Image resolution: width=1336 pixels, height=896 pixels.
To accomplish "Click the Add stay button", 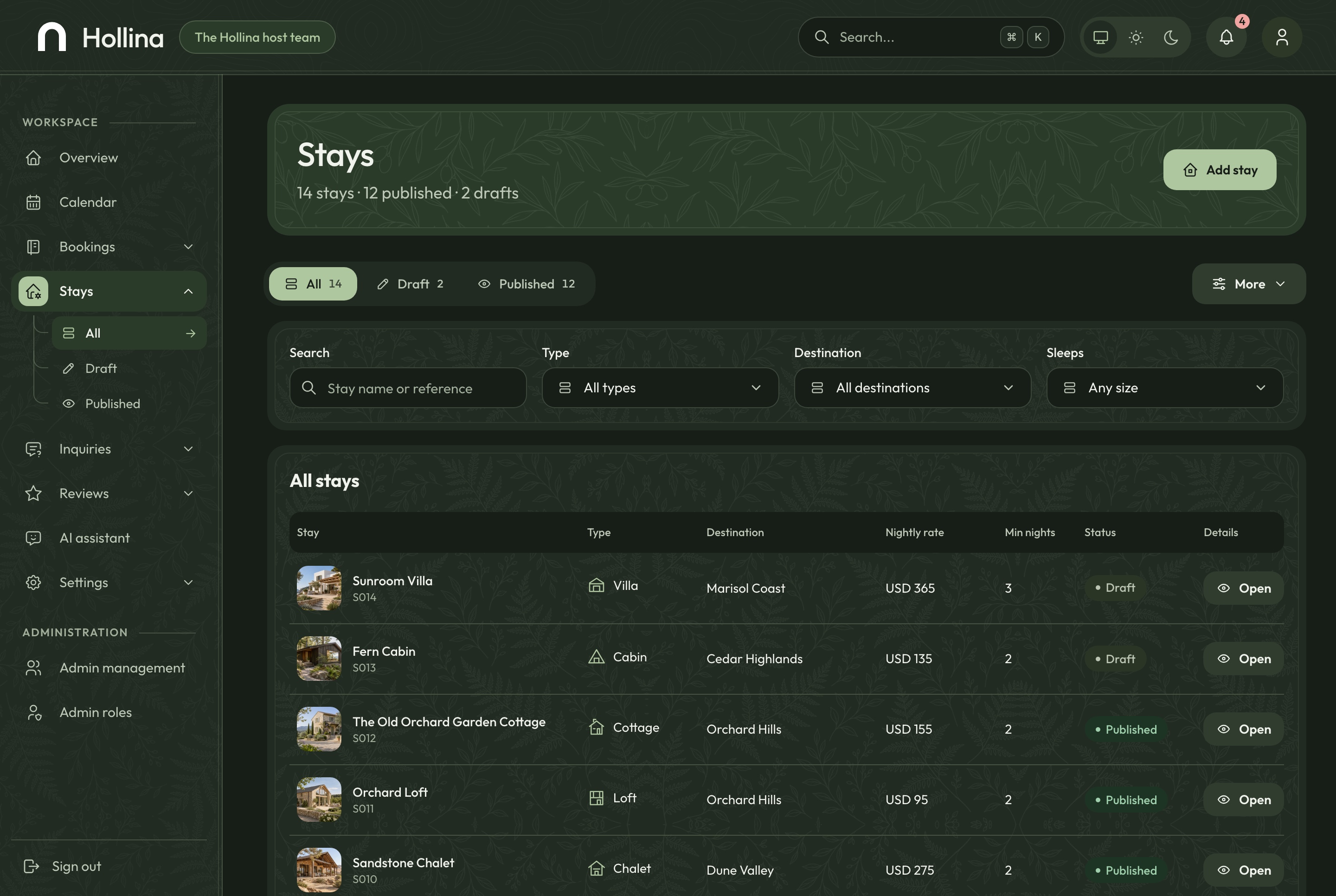I will [x=1220, y=170].
